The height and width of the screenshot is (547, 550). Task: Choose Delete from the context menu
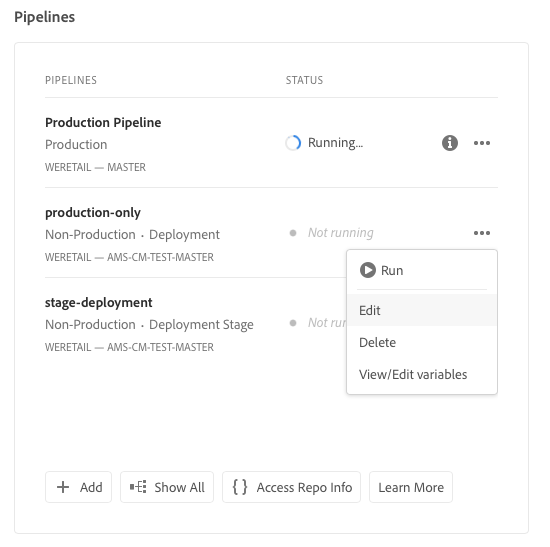[x=422, y=342]
